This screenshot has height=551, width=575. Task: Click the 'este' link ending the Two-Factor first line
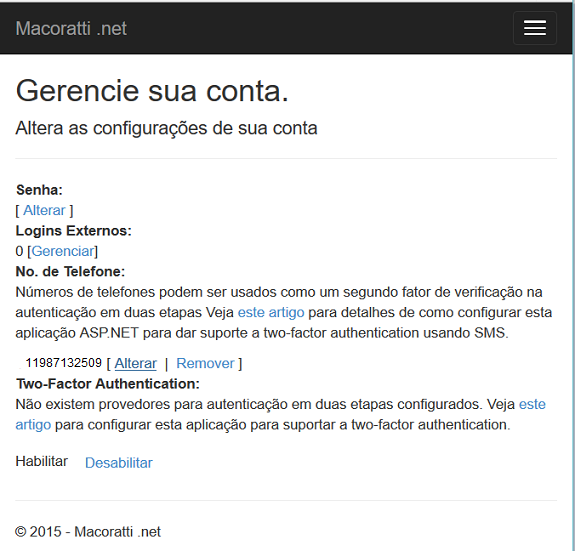click(532, 404)
